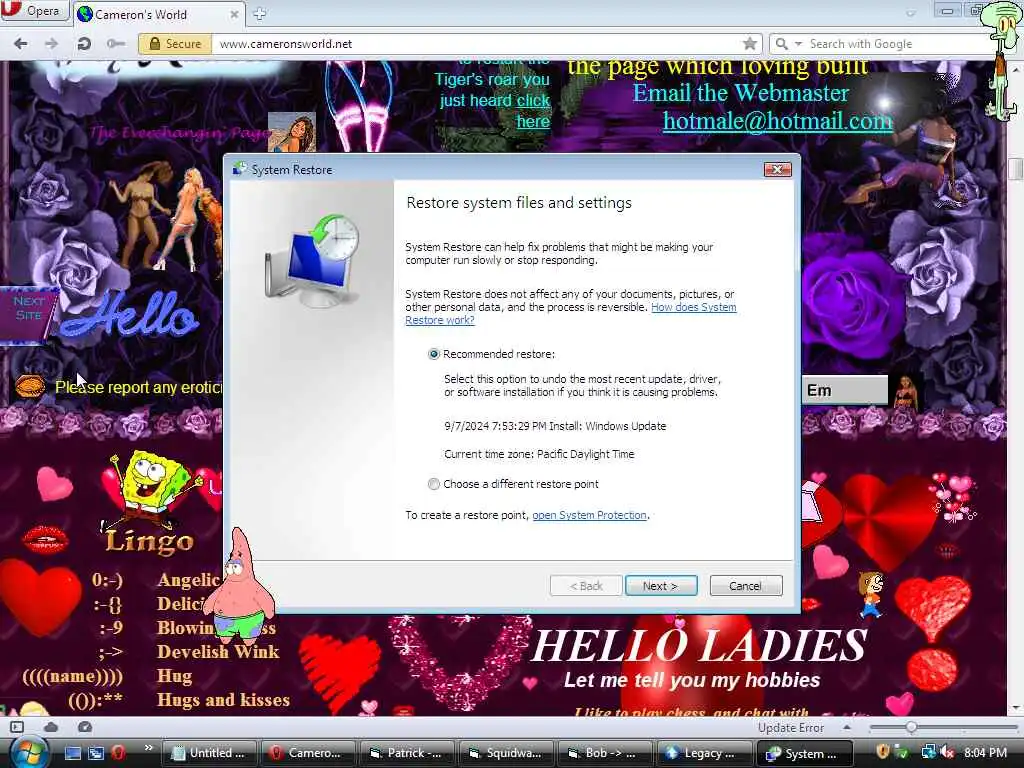
Task: Expand the quick launch overflow chevron
Action: (x=148, y=748)
